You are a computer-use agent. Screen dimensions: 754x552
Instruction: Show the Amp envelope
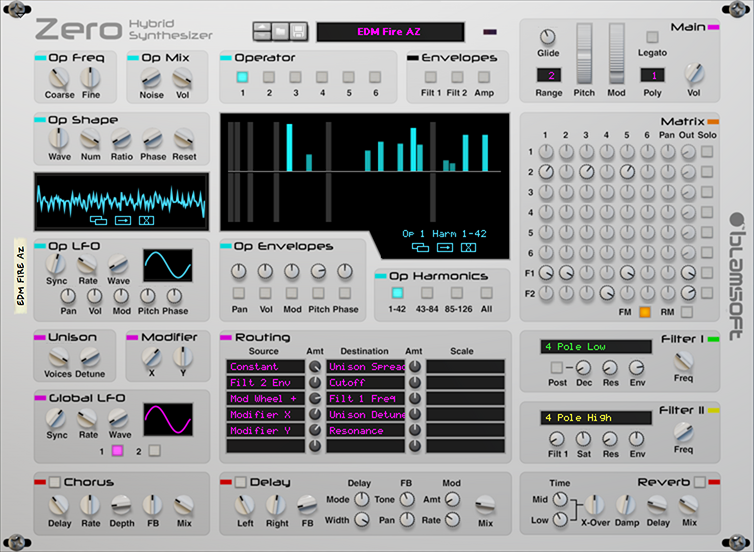pyautogui.click(x=484, y=77)
